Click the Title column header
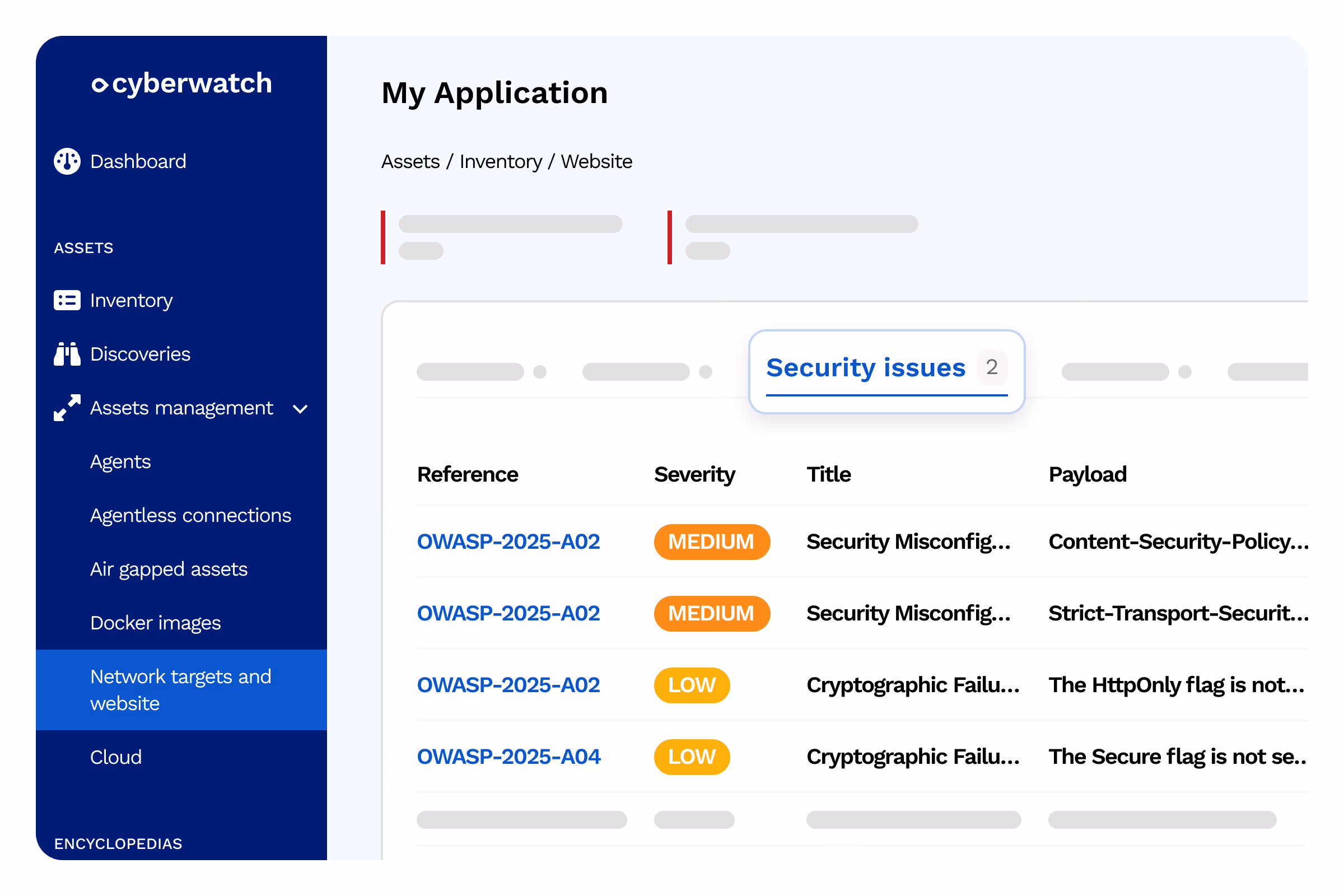1344x896 pixels. tap(829, 475)
